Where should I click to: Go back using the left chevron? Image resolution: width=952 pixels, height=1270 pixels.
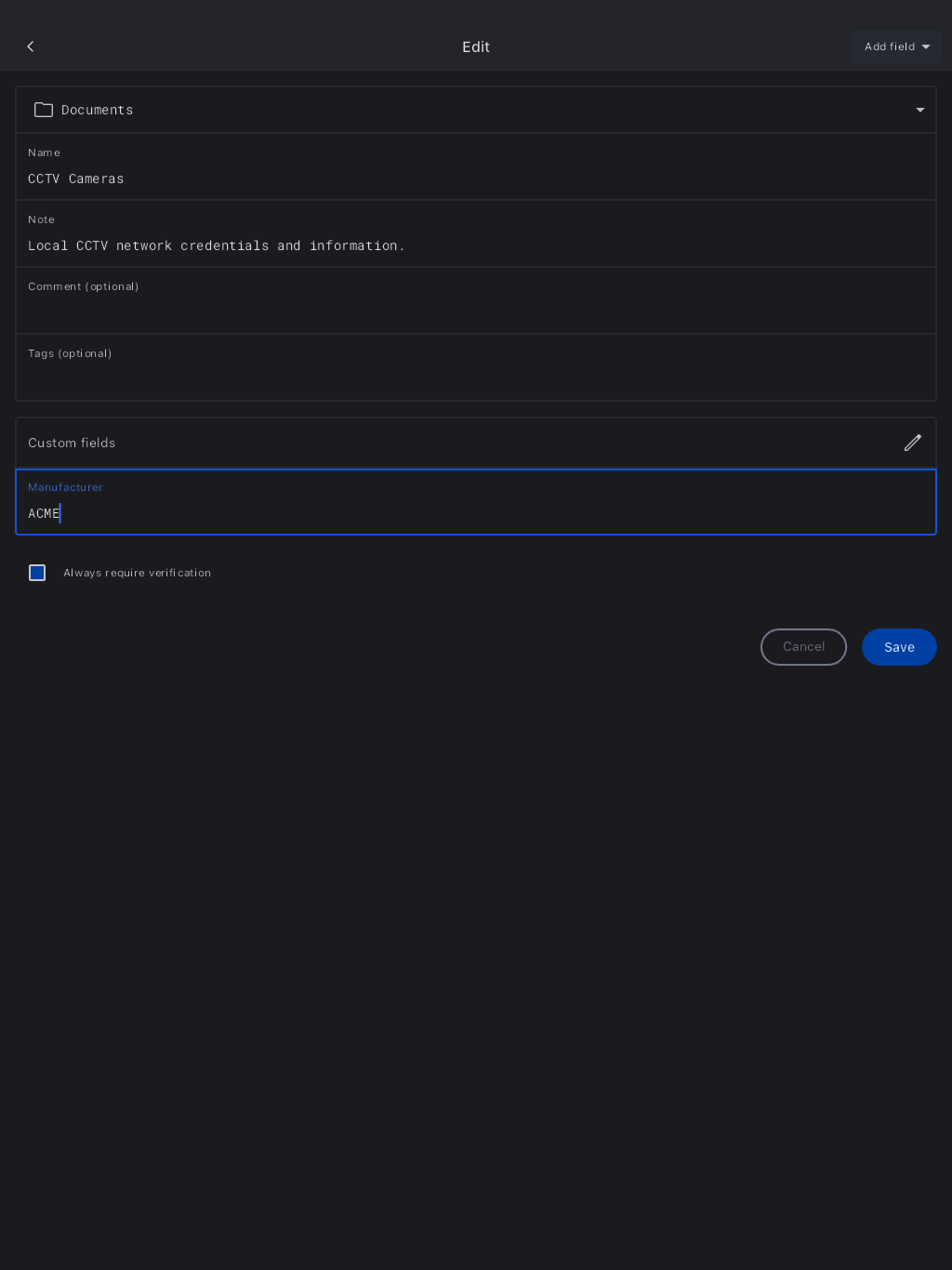(x=31, y=46)
